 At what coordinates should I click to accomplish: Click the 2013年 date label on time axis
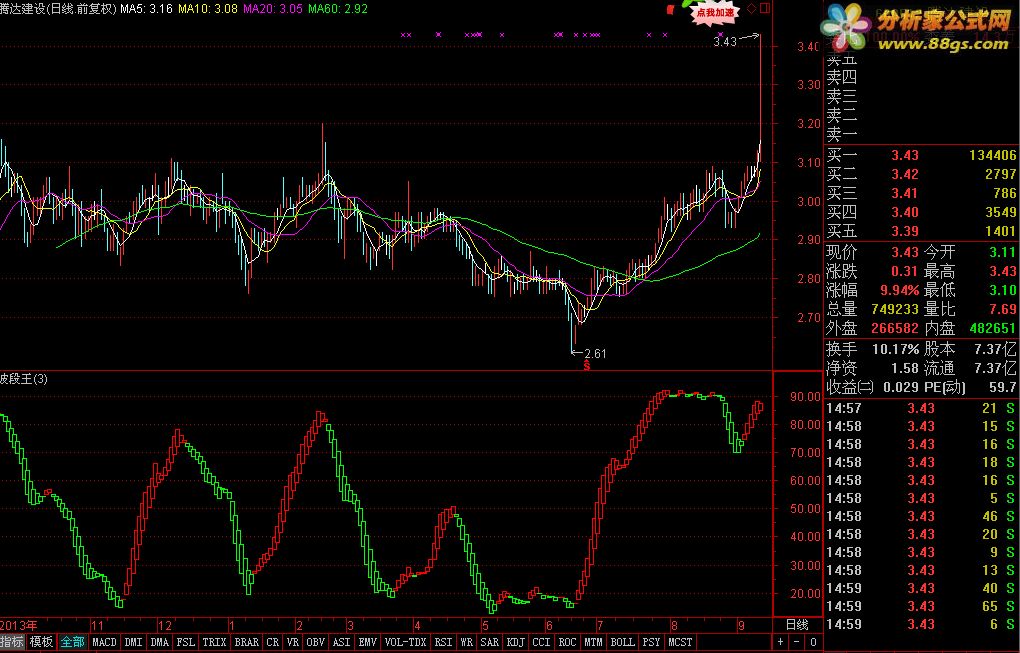pyautogui.click(x=19, y=625)
